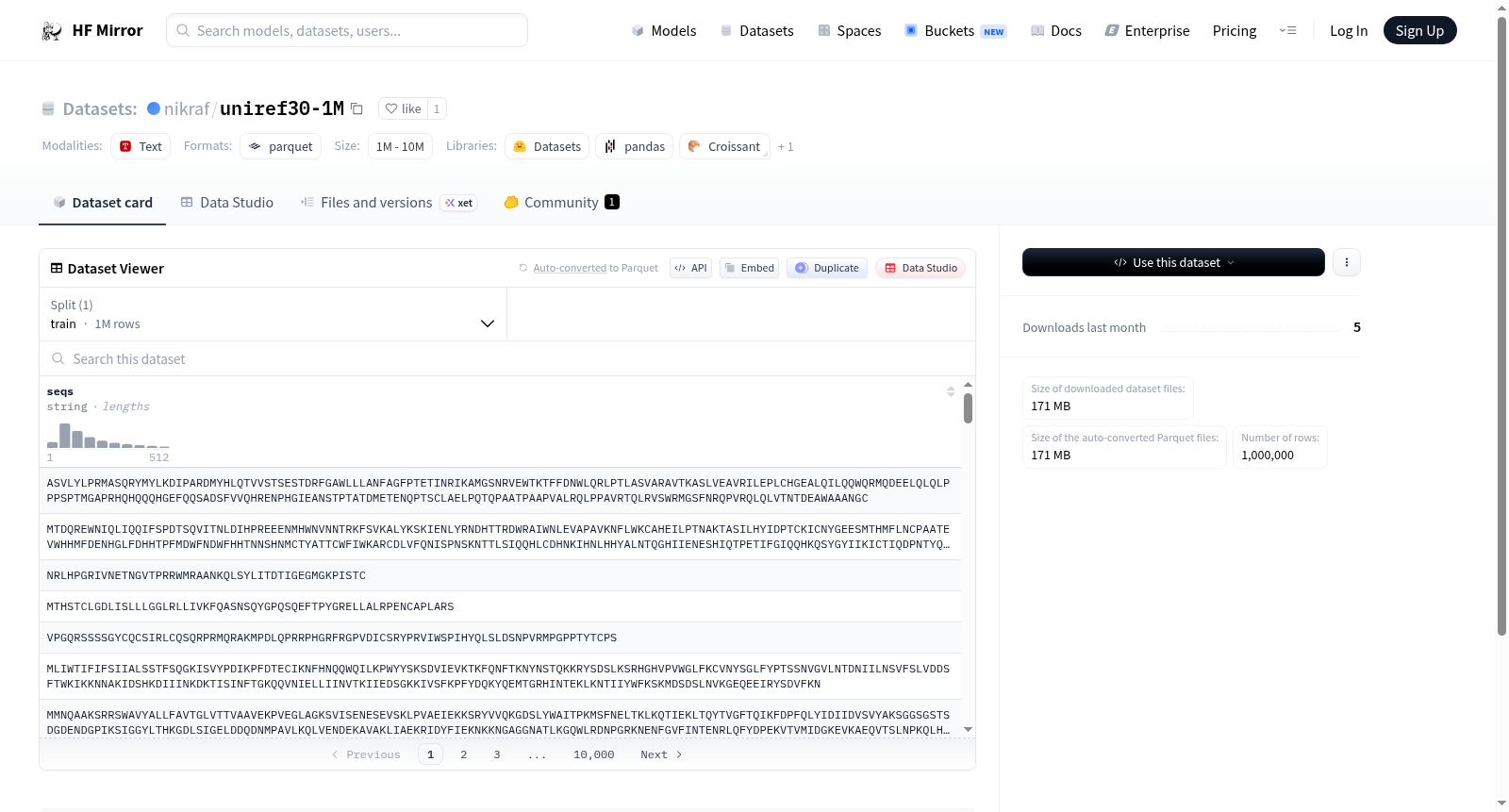
Task: Select the 1M - 10M size tag
Action: (400, 146)
